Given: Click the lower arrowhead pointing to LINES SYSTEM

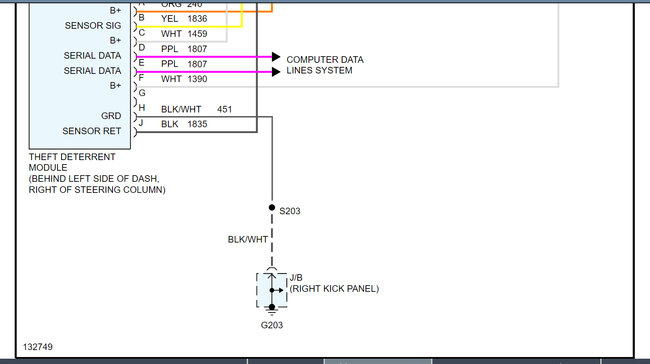Looking at the screenshot, I should (276, 72).
